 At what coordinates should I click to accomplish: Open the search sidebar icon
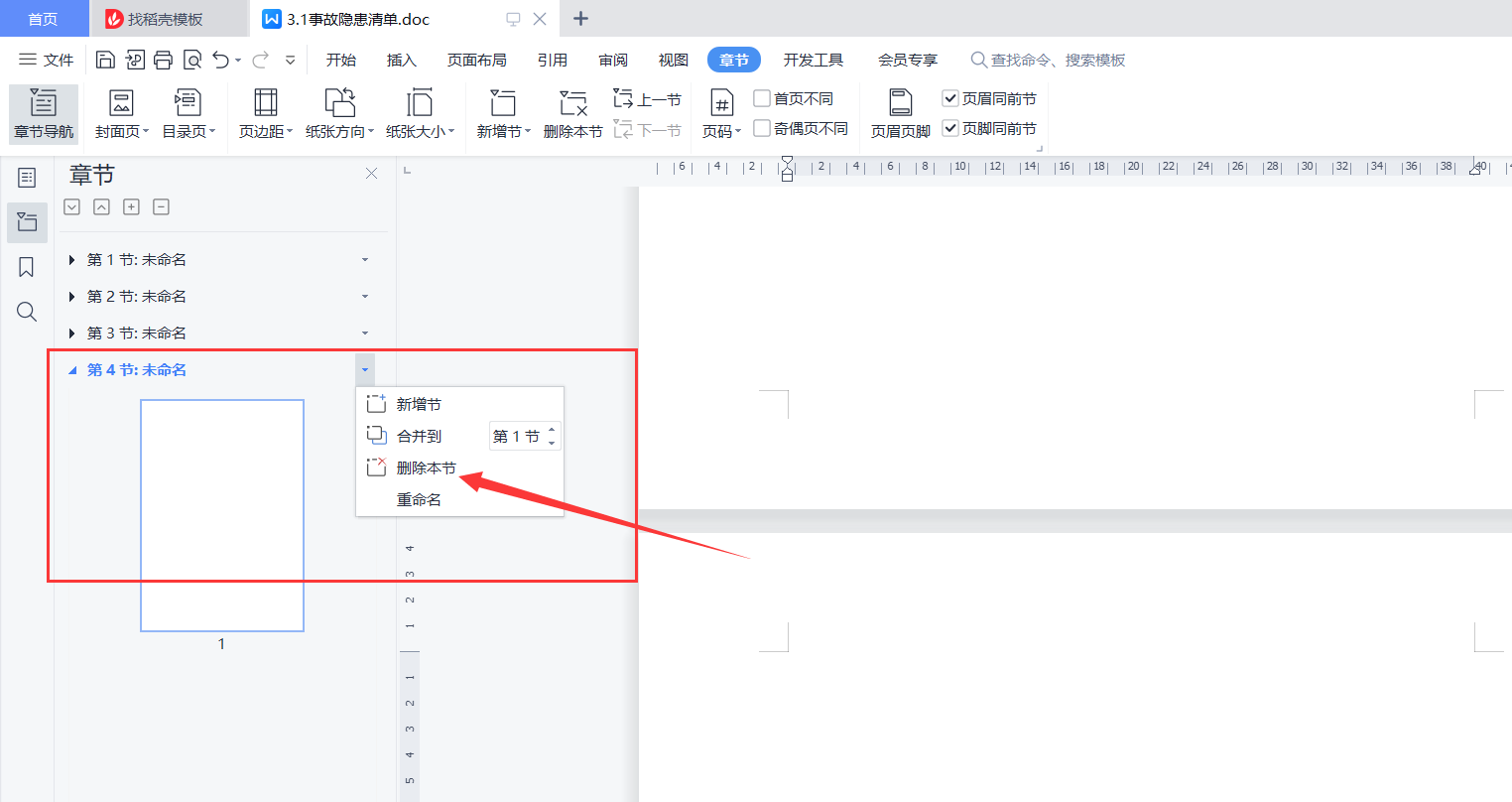click(x=27, y=312)
